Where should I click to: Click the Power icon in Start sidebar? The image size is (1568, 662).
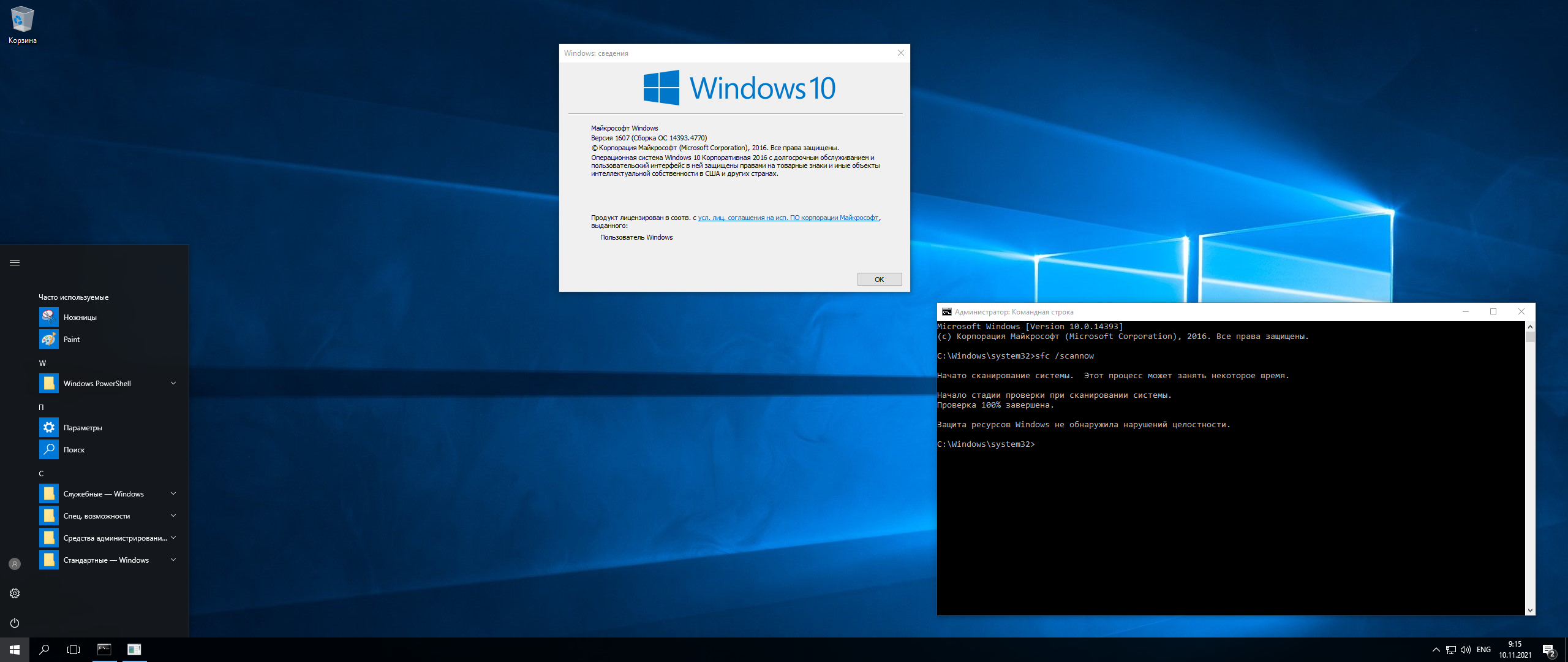pyautogui.click(x=15, y=623)
